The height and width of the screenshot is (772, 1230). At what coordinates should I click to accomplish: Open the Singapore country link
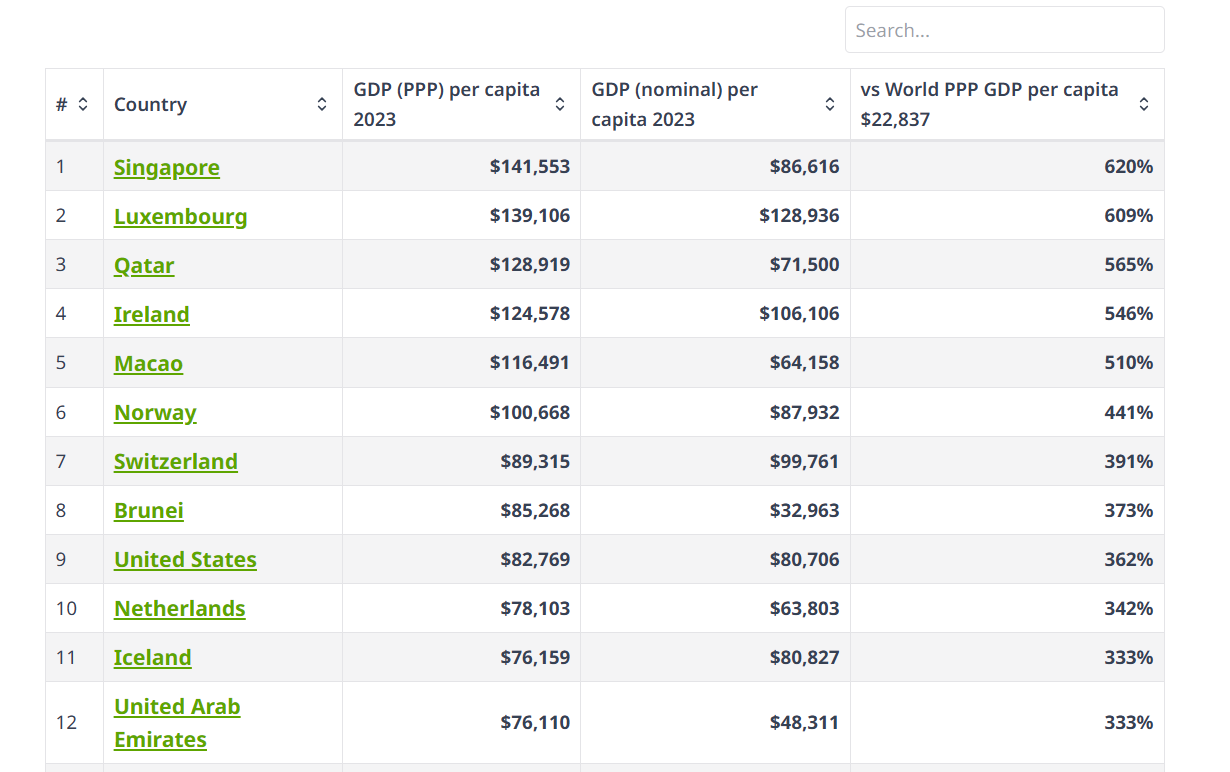coord(167,167)
